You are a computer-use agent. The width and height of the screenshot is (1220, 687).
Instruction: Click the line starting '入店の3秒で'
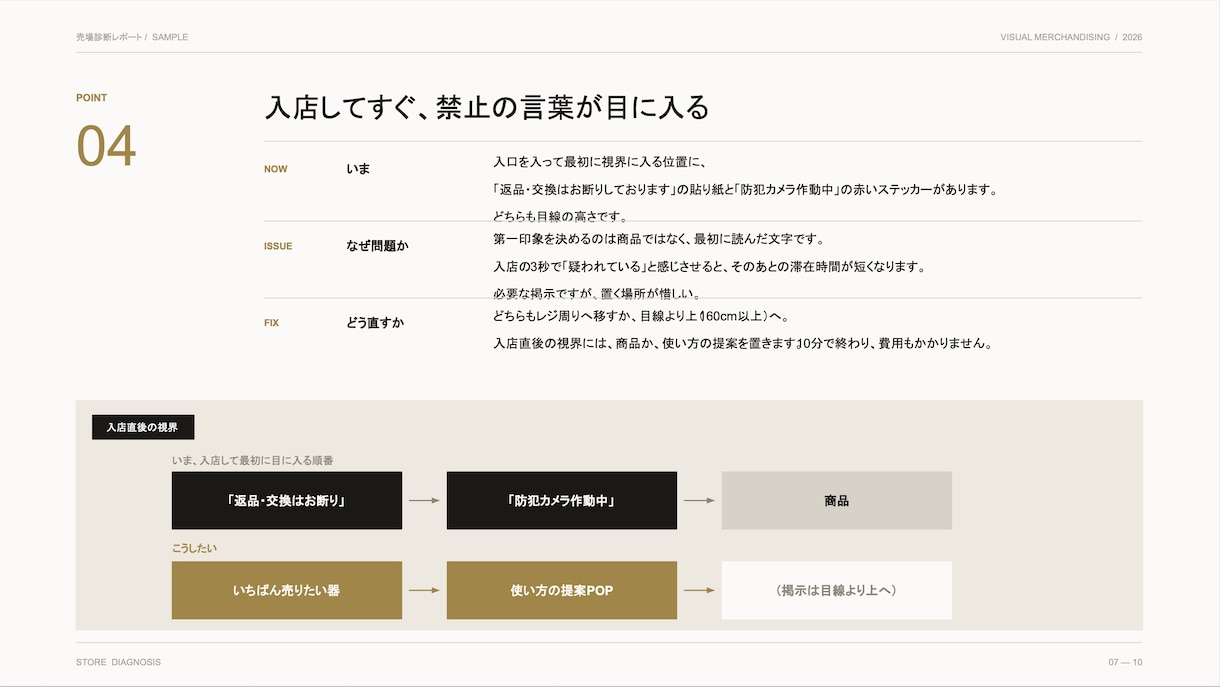(709, 267)
